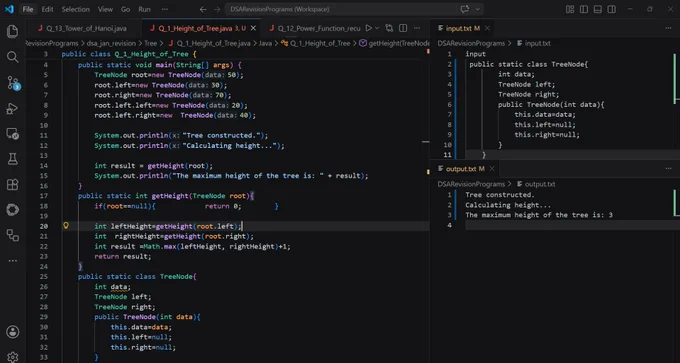Click 'TreeNode left;' line in input.txt
The height and width of the screenshot is (363, 680).
(x=526, y=84)
